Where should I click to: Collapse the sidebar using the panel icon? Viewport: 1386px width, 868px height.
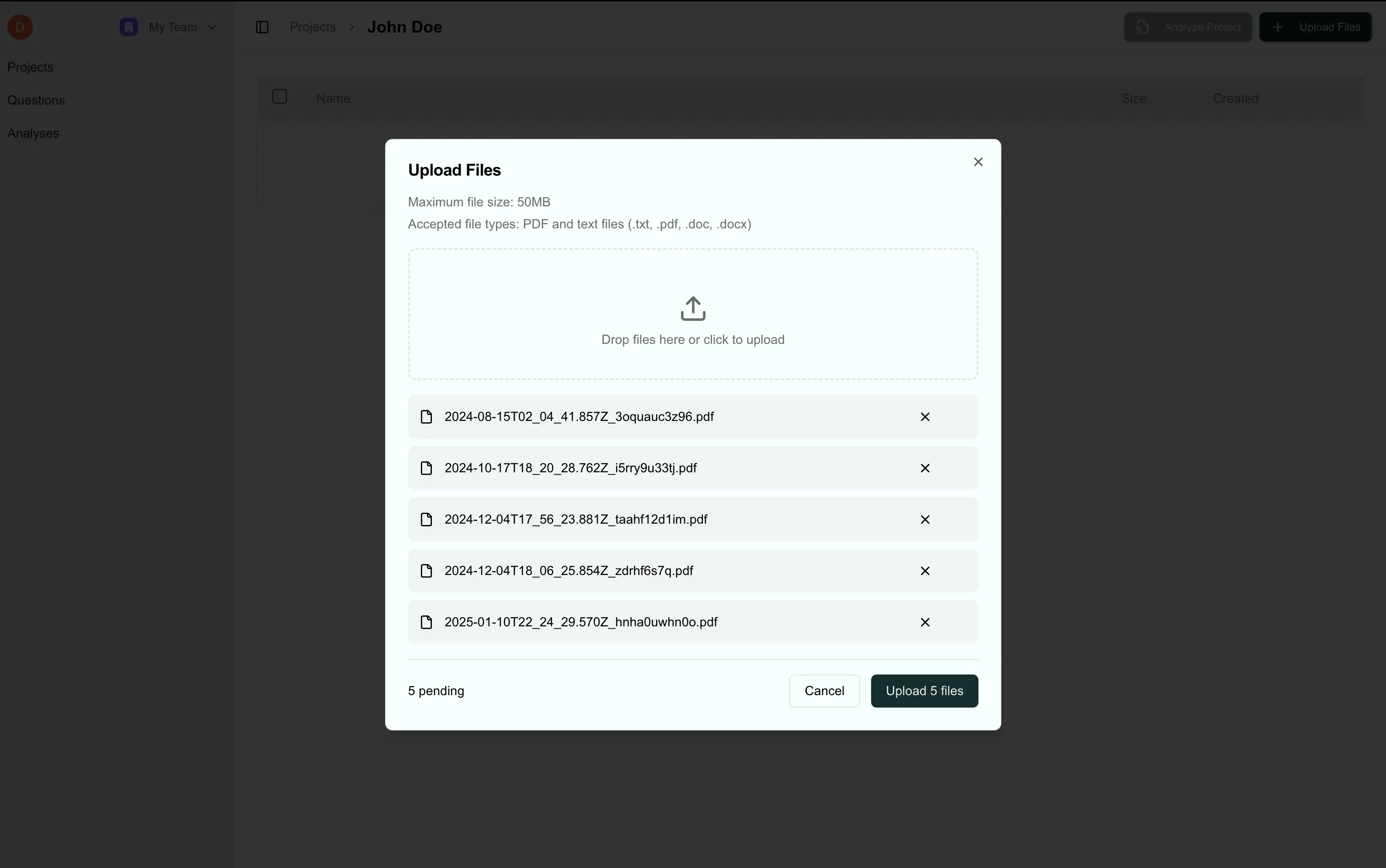click(x=262, y=27)
